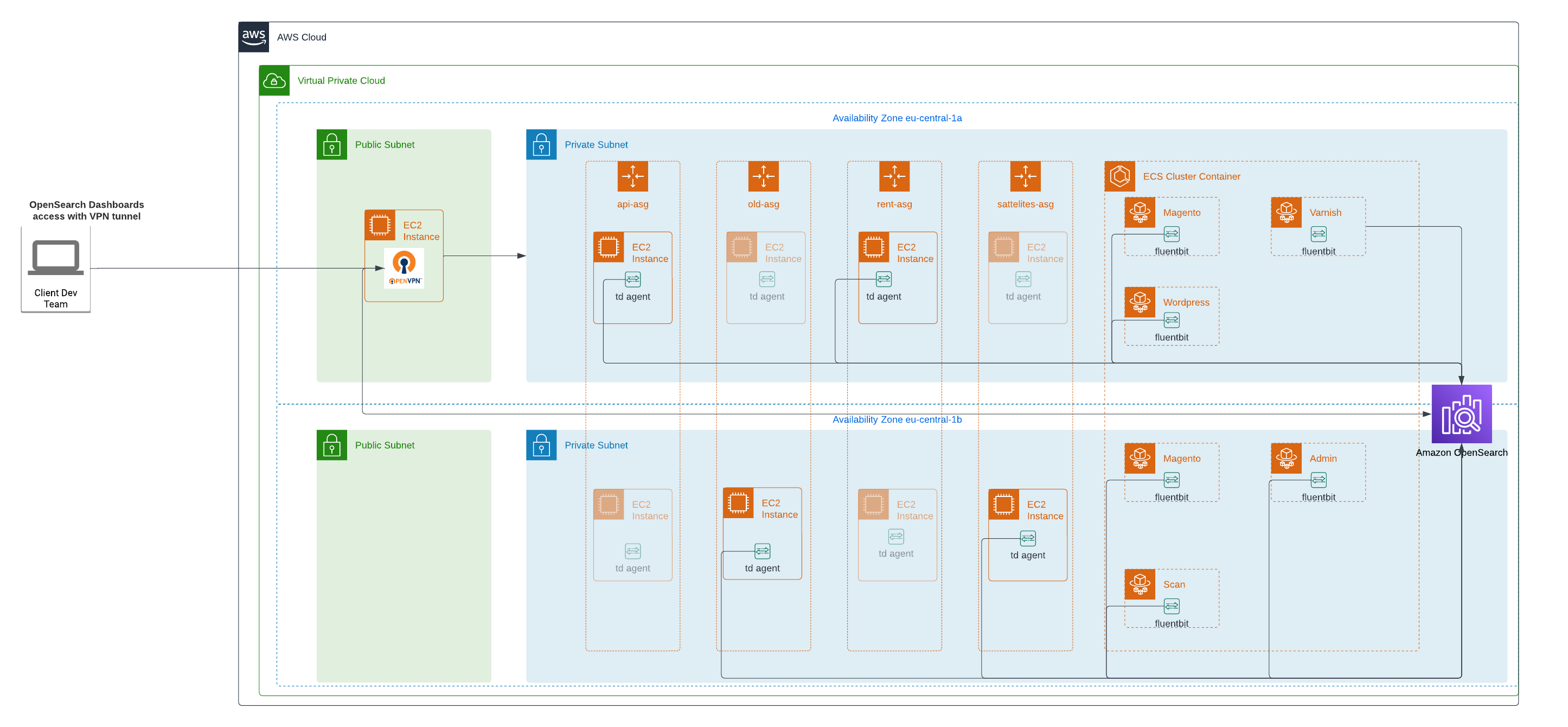The width and height of the screenshot is (1568, 727).
Task: Click the td agent icon in api-asg top instance
Action: coord(633,279)
